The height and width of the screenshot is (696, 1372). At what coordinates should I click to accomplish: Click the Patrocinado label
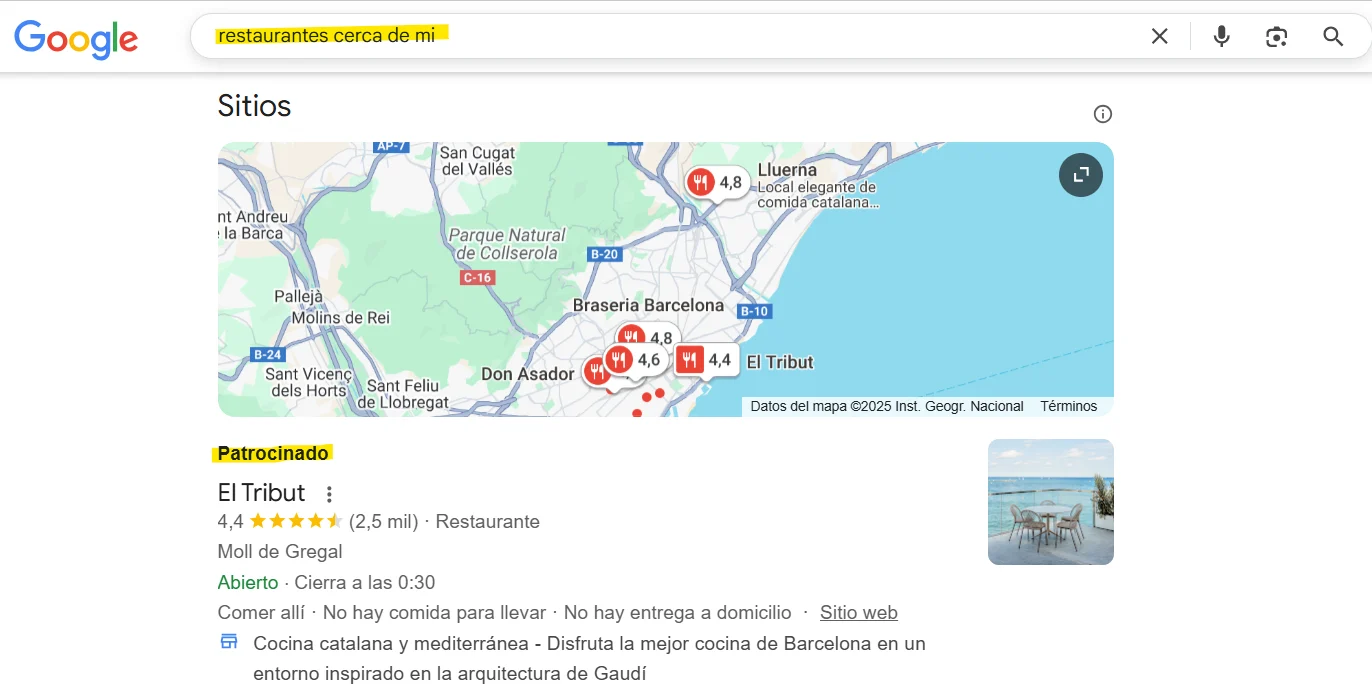273,454
